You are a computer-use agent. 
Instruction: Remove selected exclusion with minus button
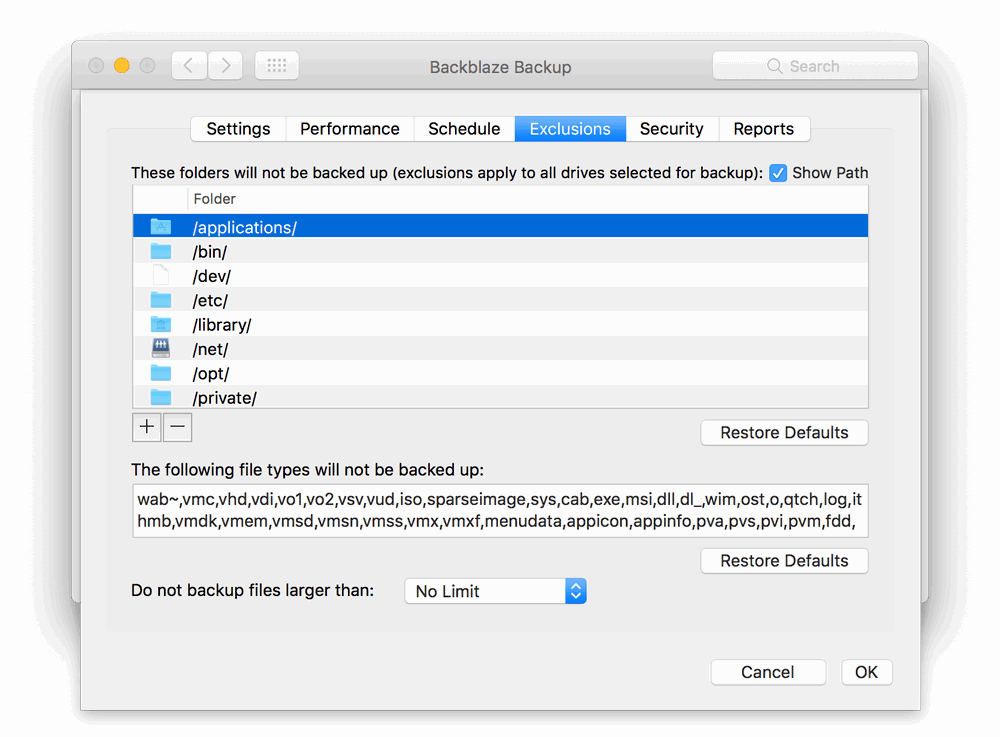coord(177,427)
